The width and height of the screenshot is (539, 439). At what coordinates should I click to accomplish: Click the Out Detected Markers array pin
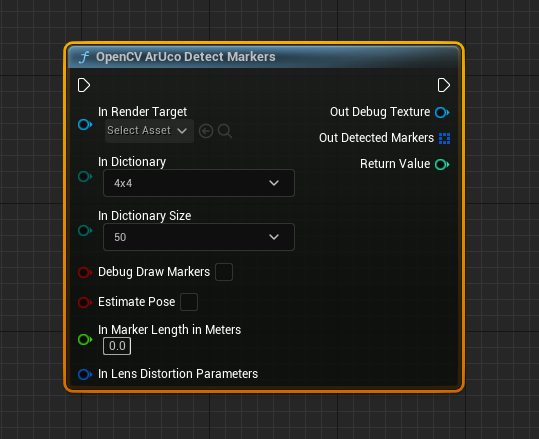point(444,138)
